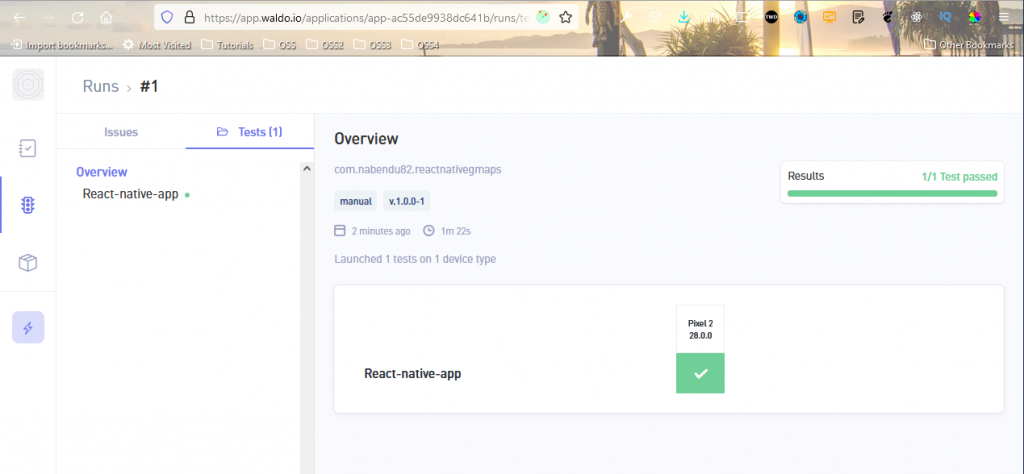The width and height of the screenshot is (1024, 474).
Task: Open the wrench developer tools icon
Action: click(625, 18)
